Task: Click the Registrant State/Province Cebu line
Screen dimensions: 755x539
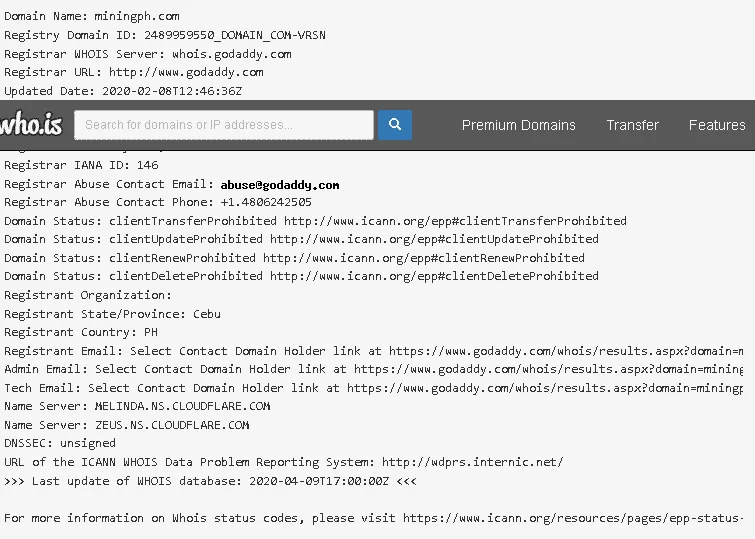Action: [x=113, y=314]
